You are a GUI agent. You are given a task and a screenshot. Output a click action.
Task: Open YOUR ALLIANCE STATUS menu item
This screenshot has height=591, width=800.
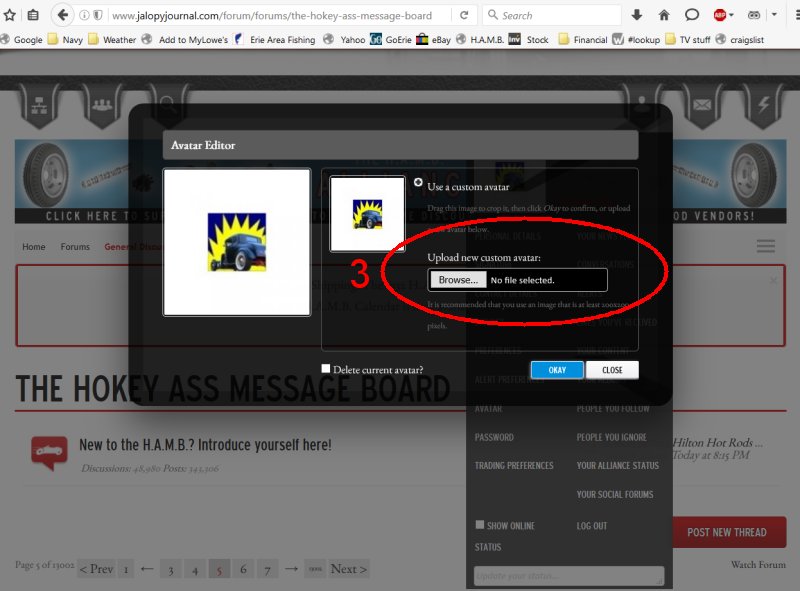tap(617, 465)
